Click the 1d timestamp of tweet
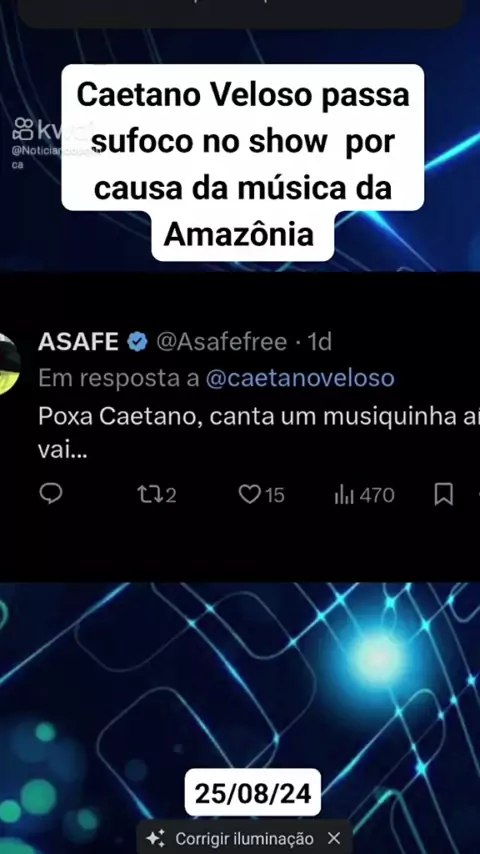 click(320, 342)
